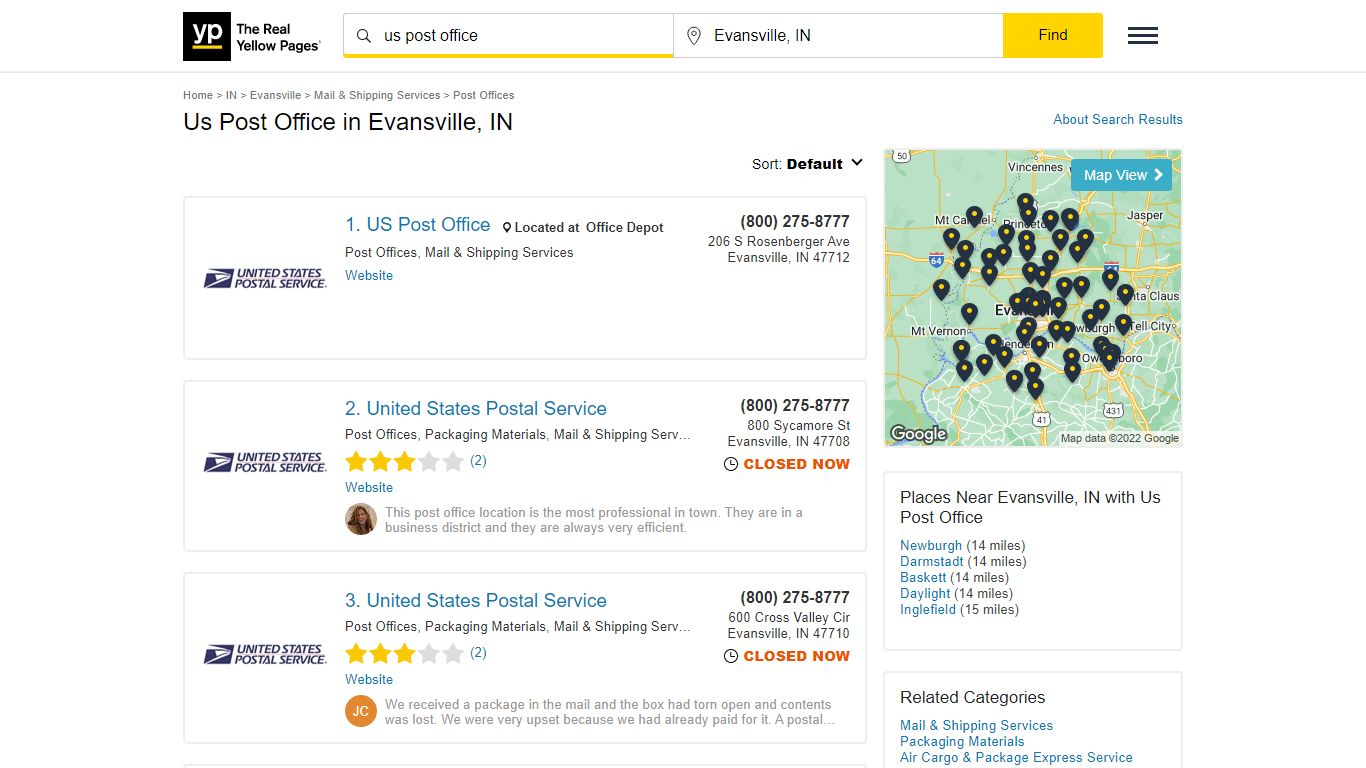Open Newburgh nearby place link
Image resolution: width=1366 pixels, height=768 pixels.
tap(931, 546)
